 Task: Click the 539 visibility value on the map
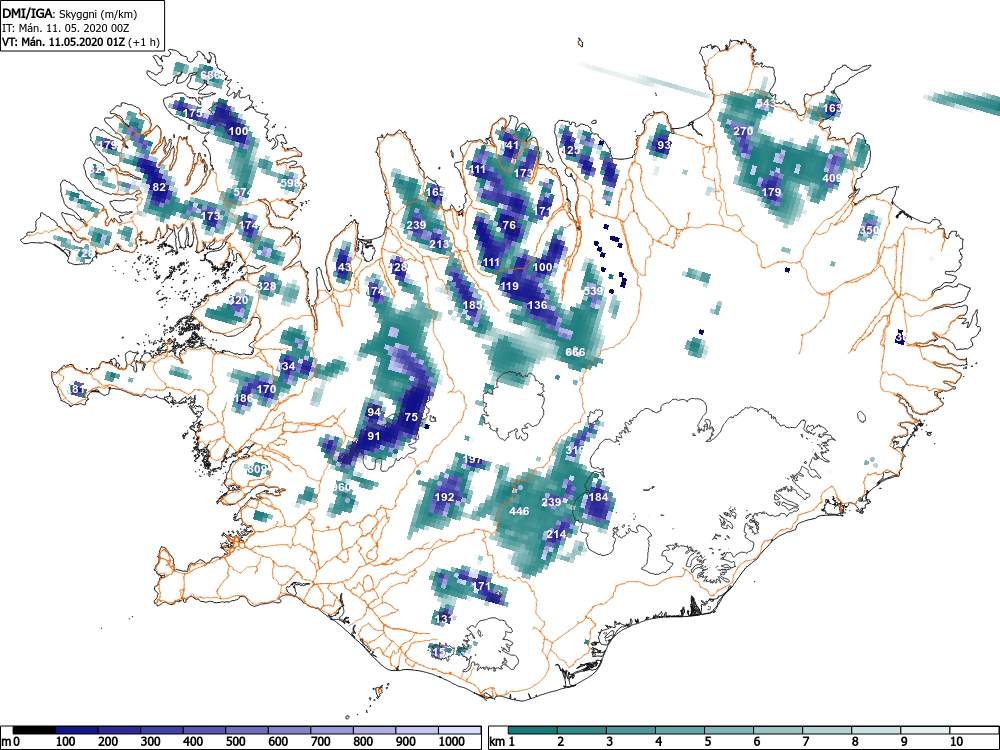coord(593,291)
